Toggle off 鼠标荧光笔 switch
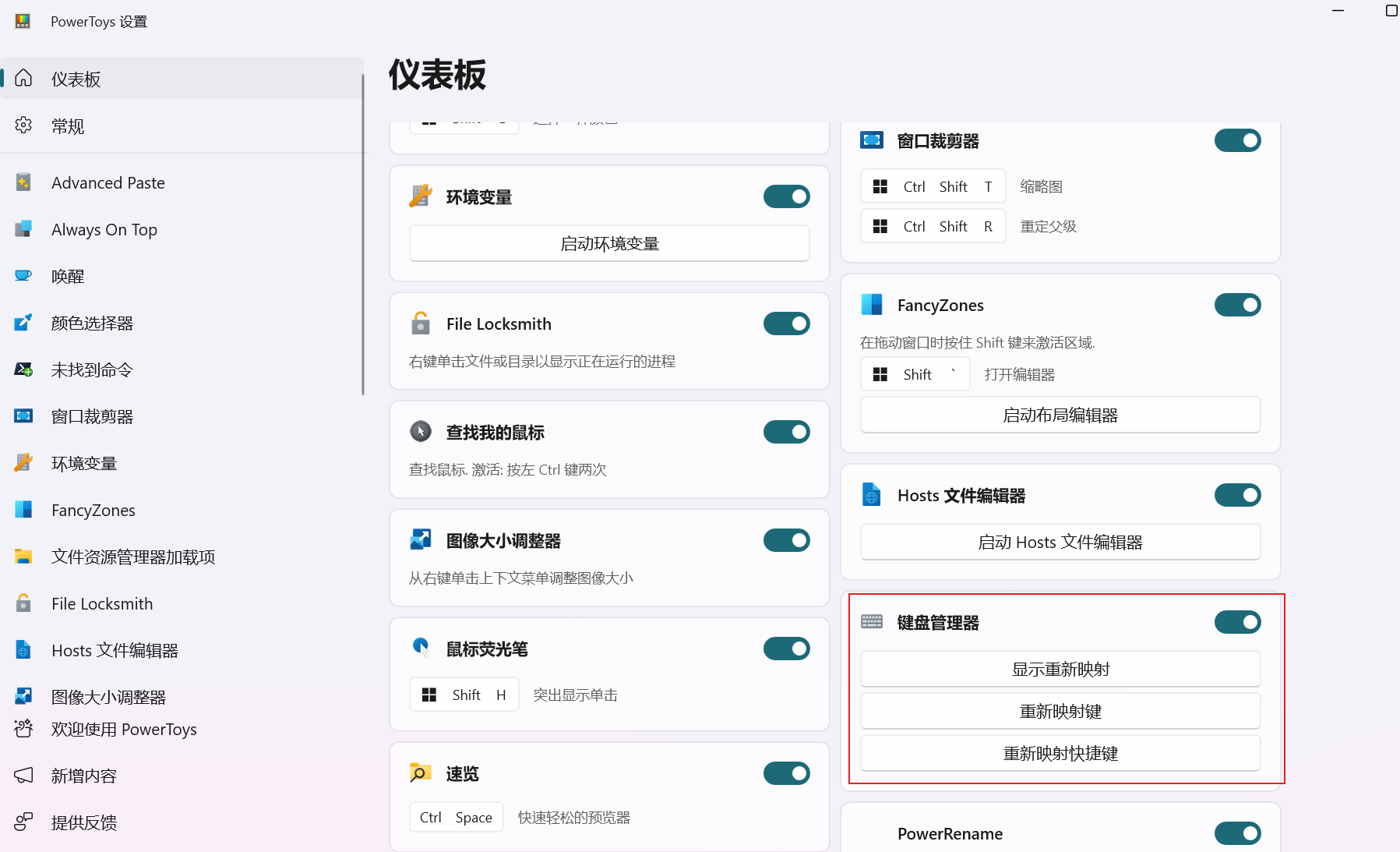Screen dimensions: 1400x852 coord(786,649)
